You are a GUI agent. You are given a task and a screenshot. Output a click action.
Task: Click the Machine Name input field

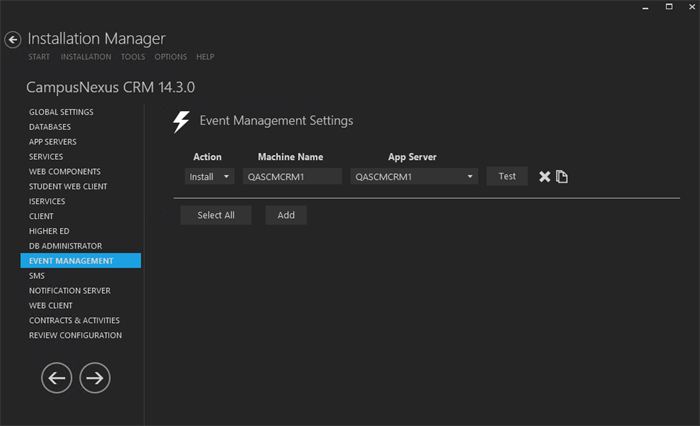tap(292, 176)
